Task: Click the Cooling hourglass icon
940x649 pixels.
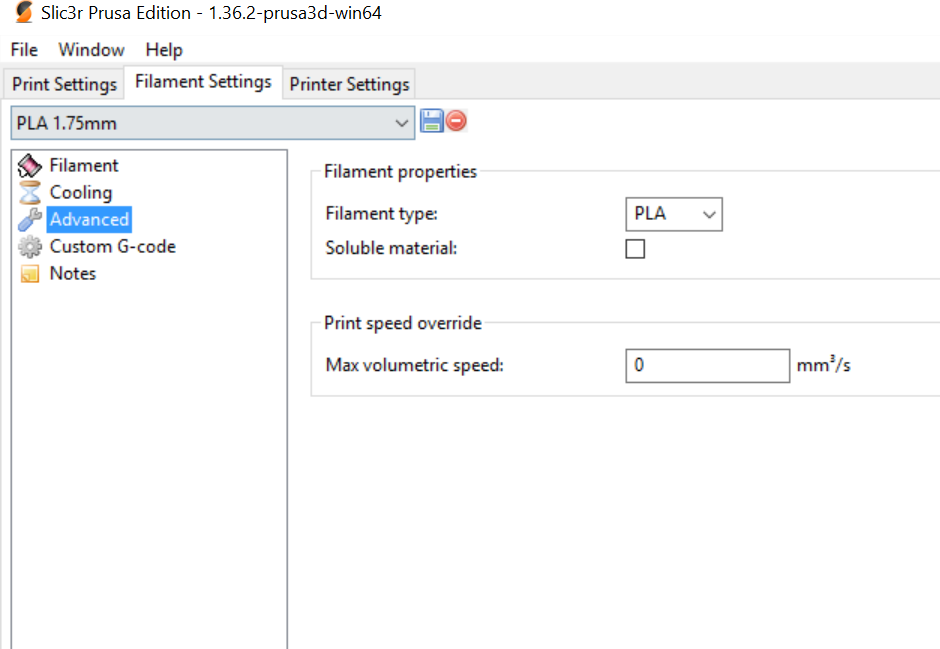Action: pos(29,193)
